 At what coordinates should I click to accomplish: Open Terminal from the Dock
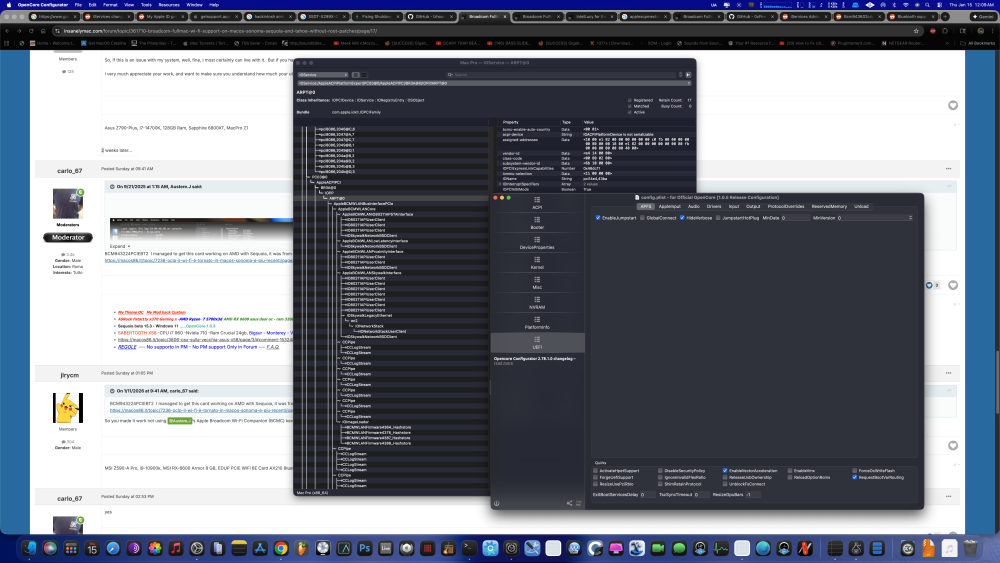coord(469,548)
